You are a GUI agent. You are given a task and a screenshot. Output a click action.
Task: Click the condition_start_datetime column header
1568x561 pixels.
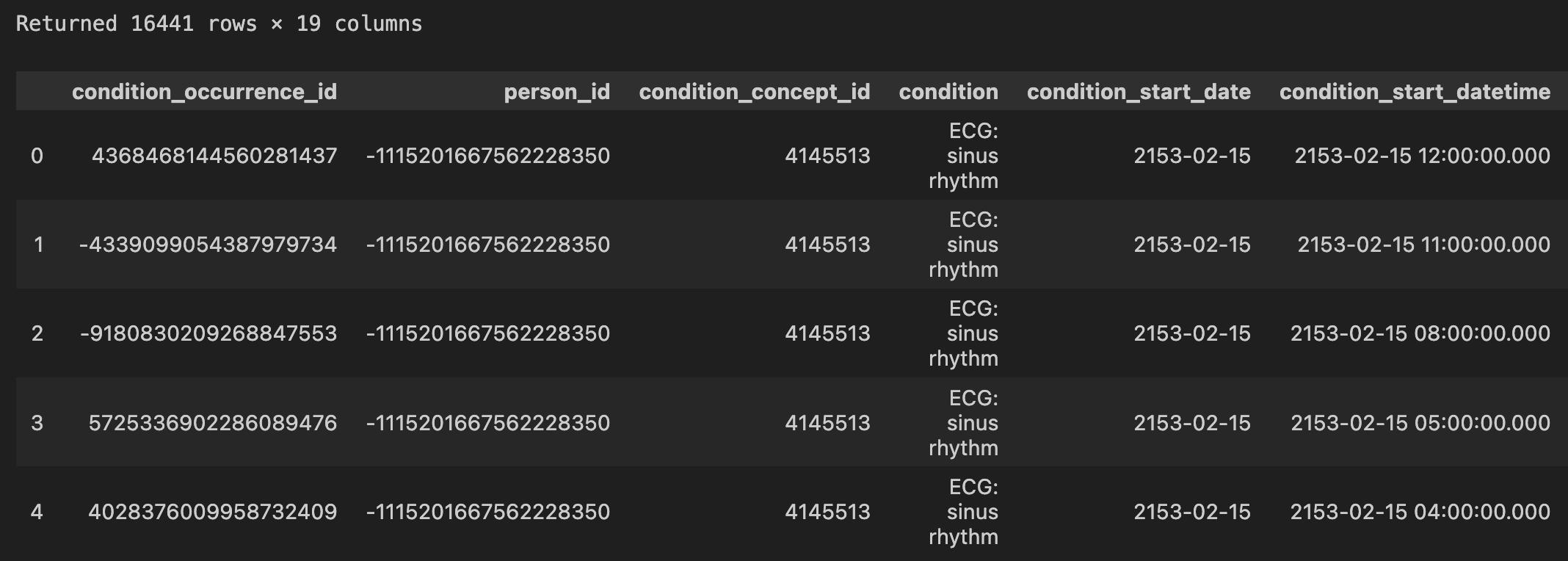point(1415,92)
